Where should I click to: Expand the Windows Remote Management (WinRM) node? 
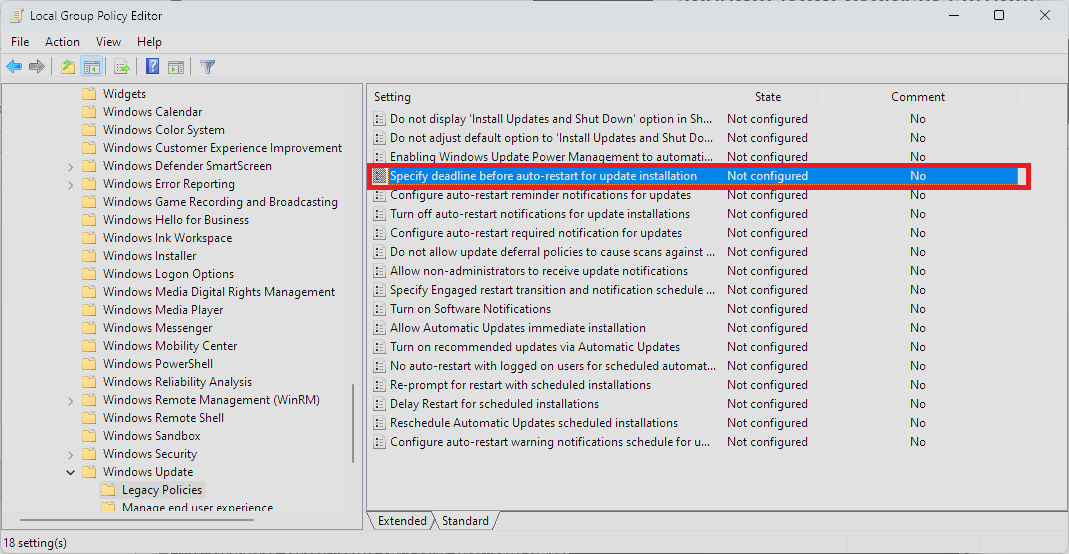(x=70, y=400)
